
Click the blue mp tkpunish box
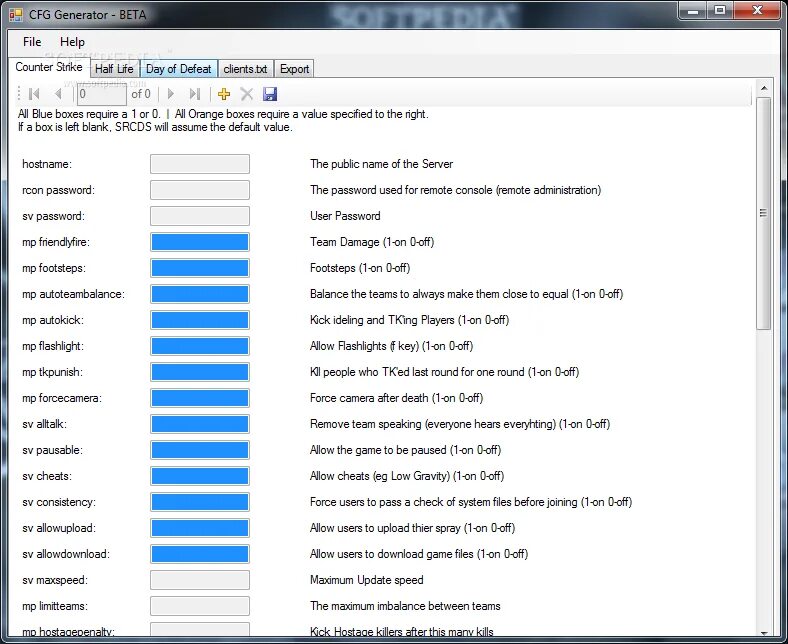(200, 372)
